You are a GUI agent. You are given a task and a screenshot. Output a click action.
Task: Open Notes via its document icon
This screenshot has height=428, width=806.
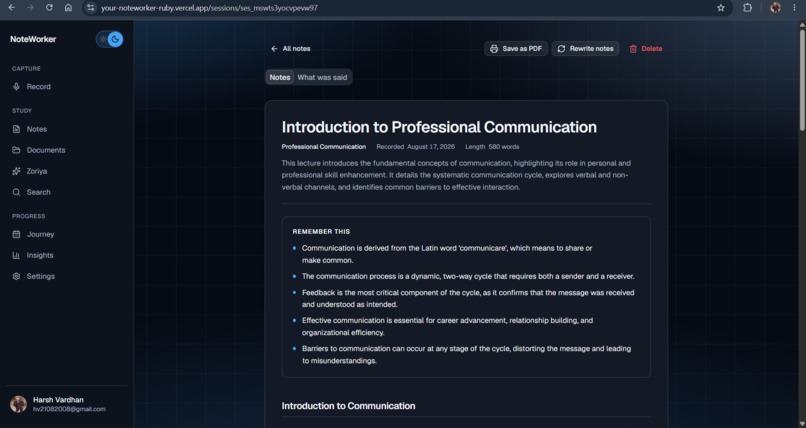point(16,129)
